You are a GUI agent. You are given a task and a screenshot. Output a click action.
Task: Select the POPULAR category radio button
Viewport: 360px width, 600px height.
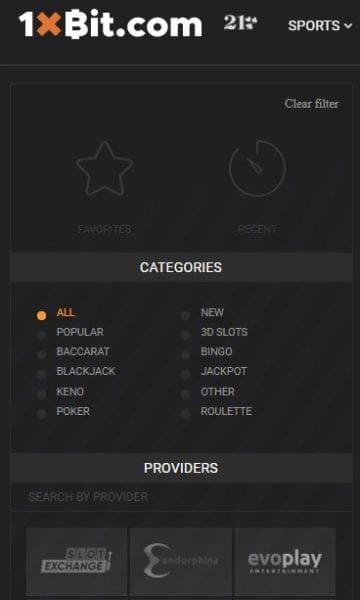tap(41, 335)
